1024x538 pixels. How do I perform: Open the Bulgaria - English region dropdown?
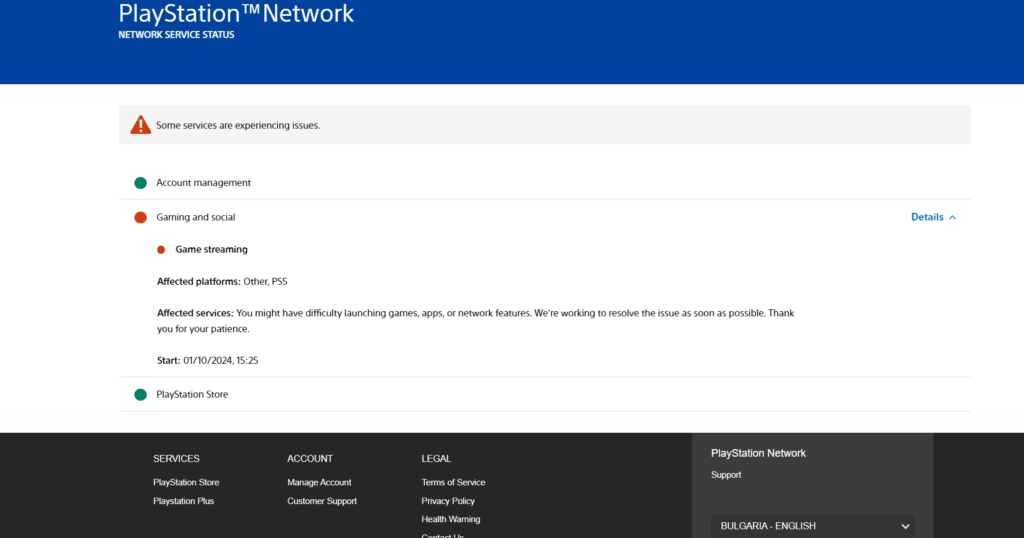(x=812, y=526)
